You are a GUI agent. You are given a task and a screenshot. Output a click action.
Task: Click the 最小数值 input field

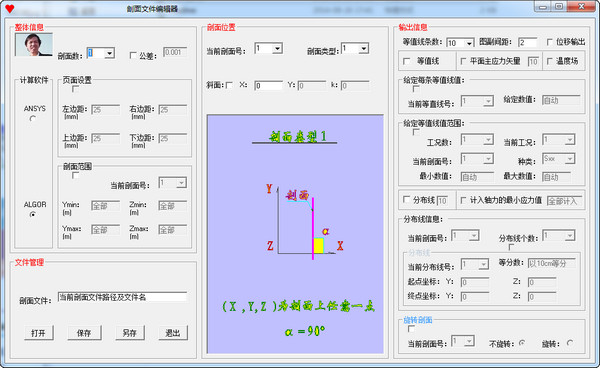tap(477, 177)
